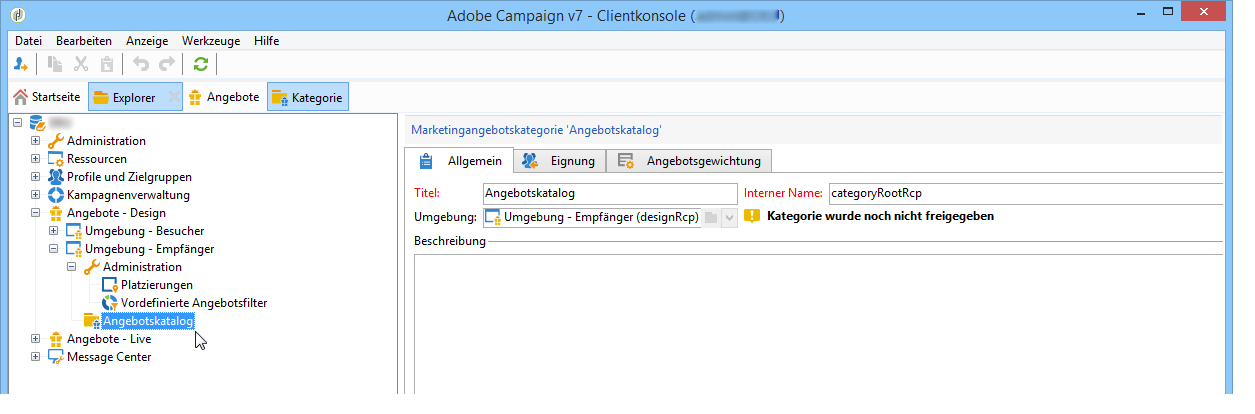Open the Anzeige menu
Viewport: 1255px width, 414px height.
pos(147,41)
